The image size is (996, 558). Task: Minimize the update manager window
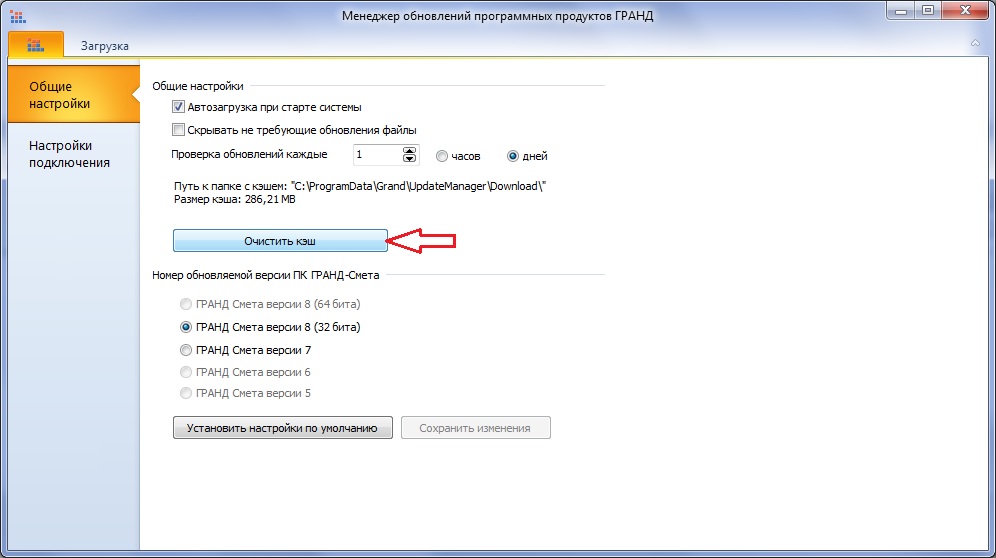click(901, 11)
